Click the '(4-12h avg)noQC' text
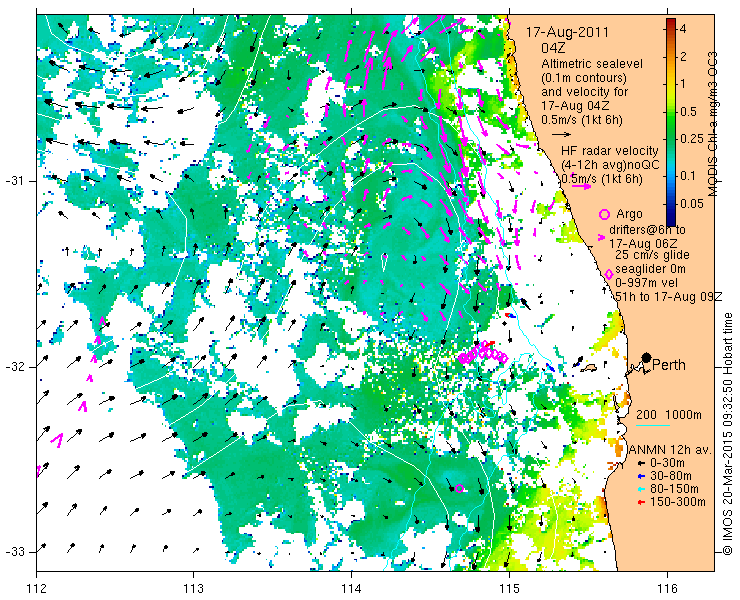The image size is (740, 600). click(x=610, y=165)
